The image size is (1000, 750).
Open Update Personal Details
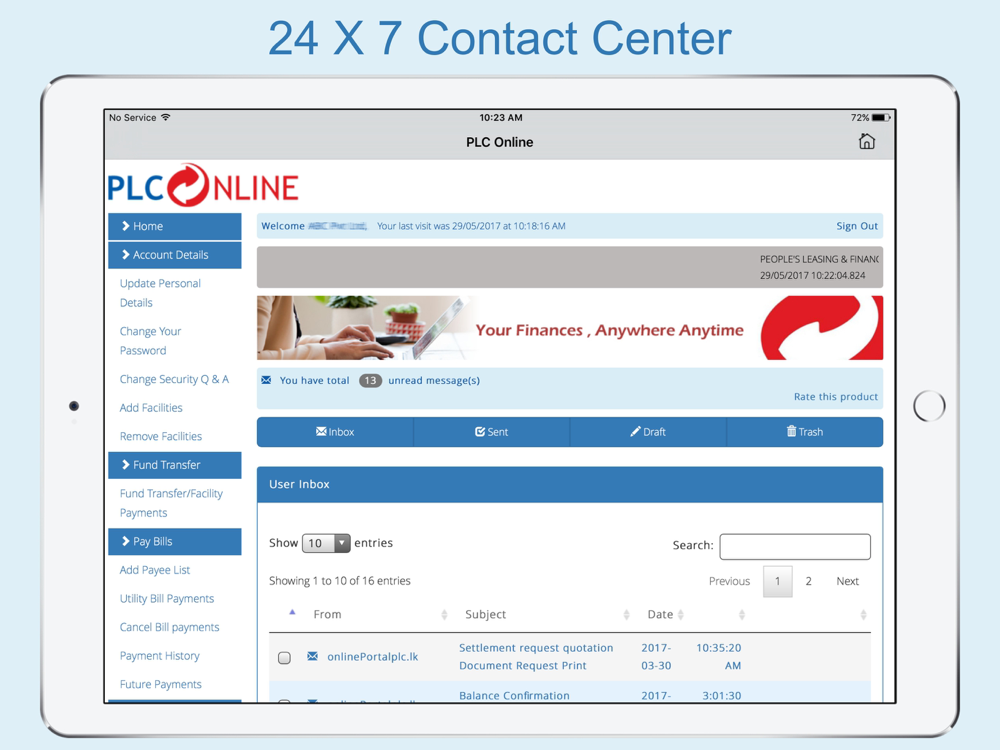coord(160,293)
